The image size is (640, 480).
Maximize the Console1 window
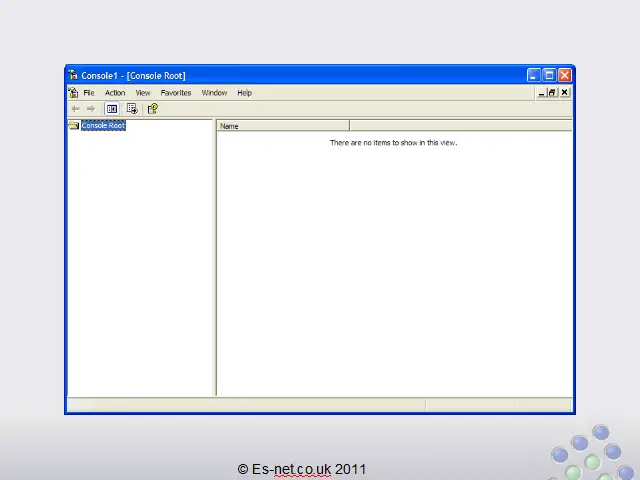549,75
